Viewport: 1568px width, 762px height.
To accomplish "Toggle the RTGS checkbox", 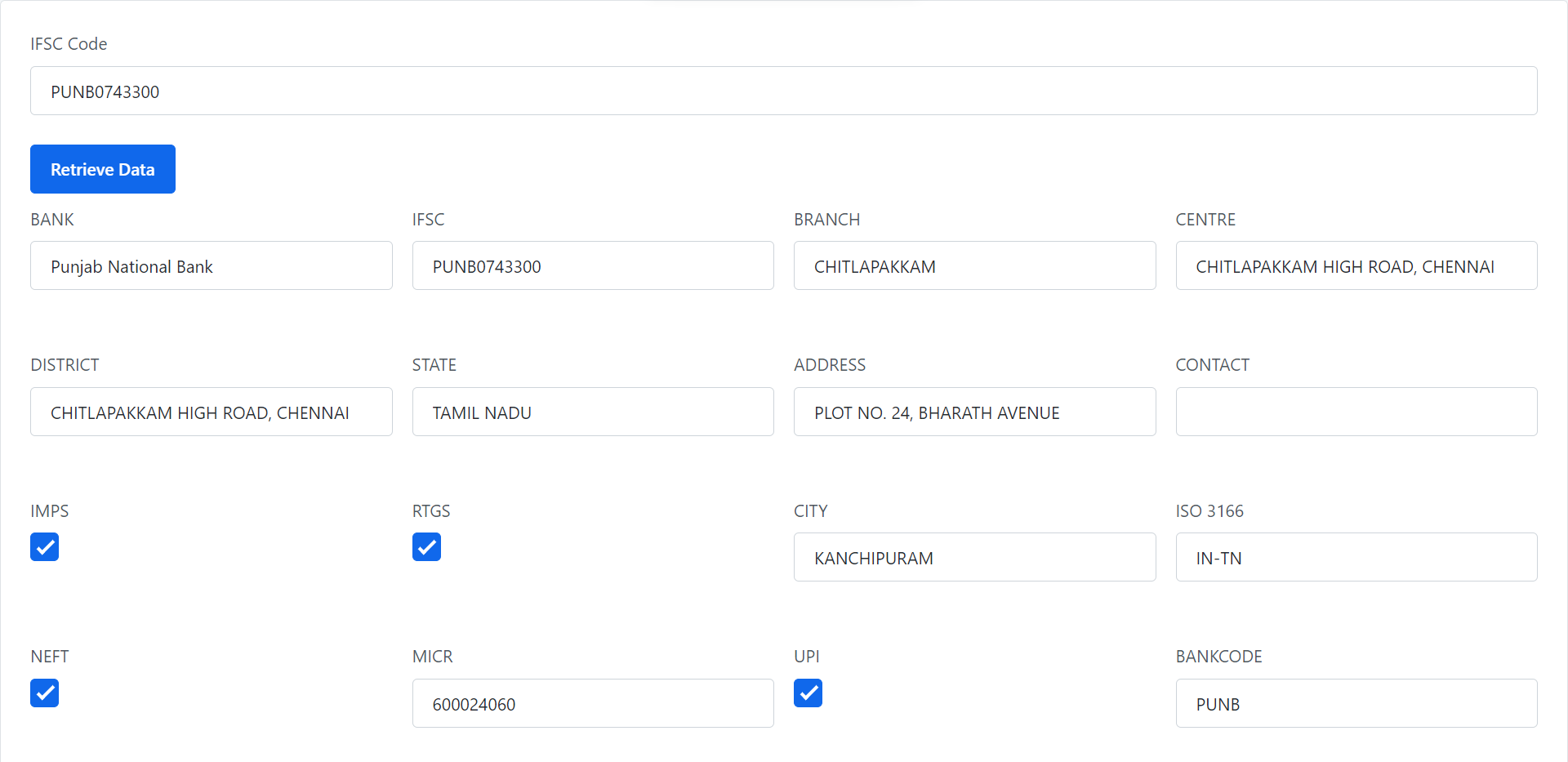I will (426, 547).
